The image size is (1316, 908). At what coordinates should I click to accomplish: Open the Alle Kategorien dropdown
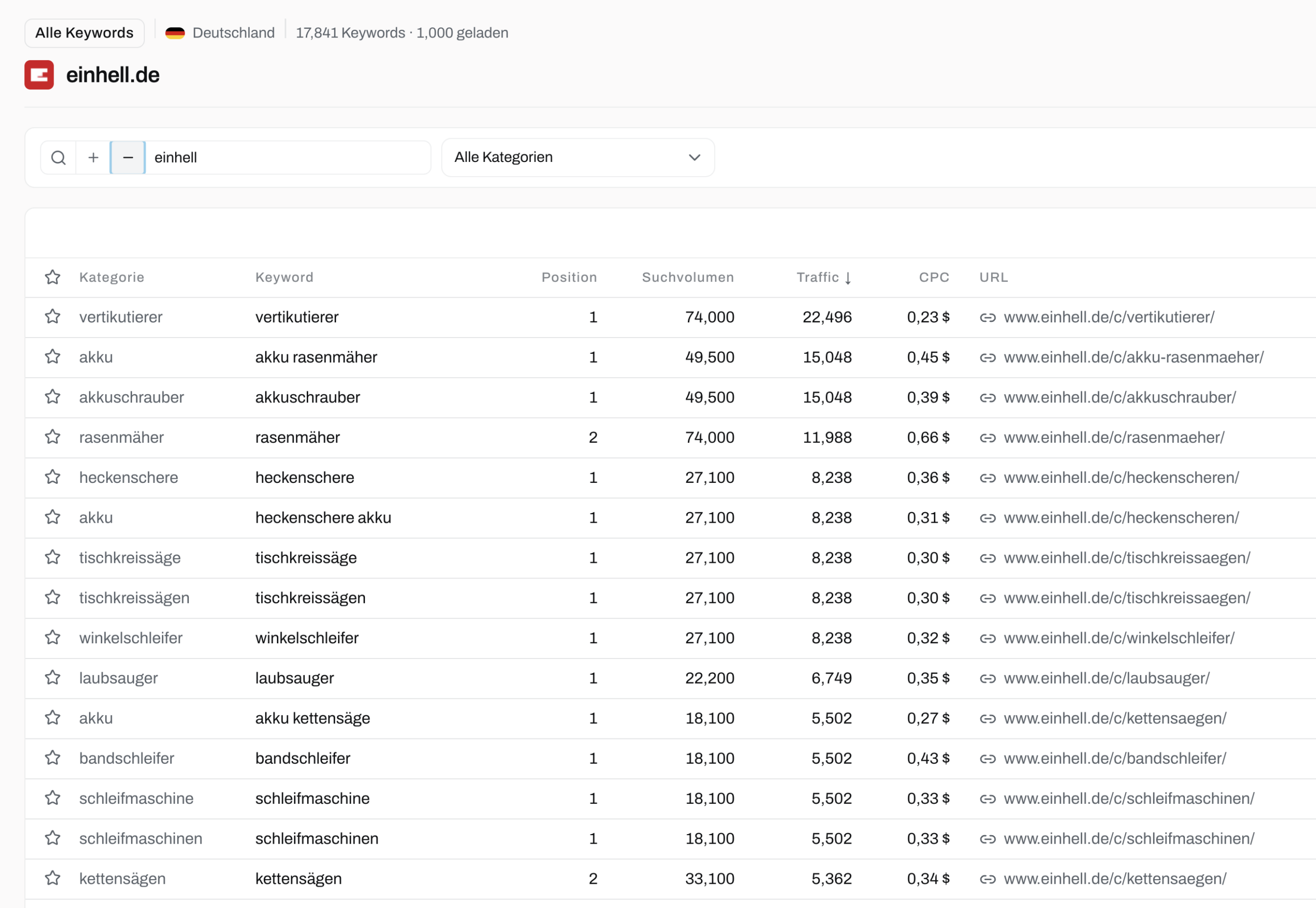coord(578,157)
